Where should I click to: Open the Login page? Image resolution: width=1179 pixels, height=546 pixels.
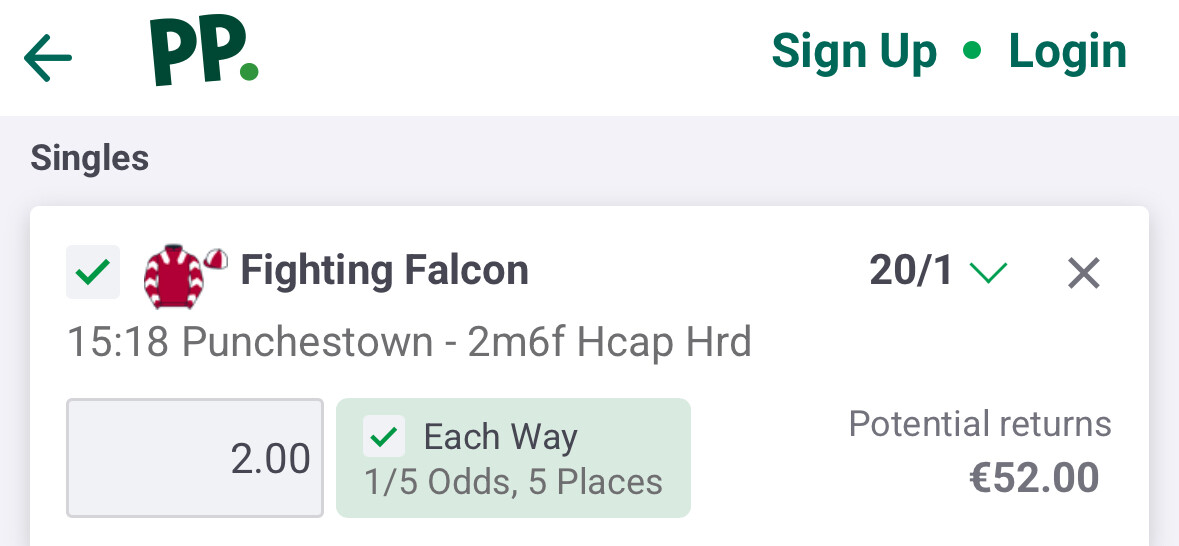click(x=1067, y=52)
